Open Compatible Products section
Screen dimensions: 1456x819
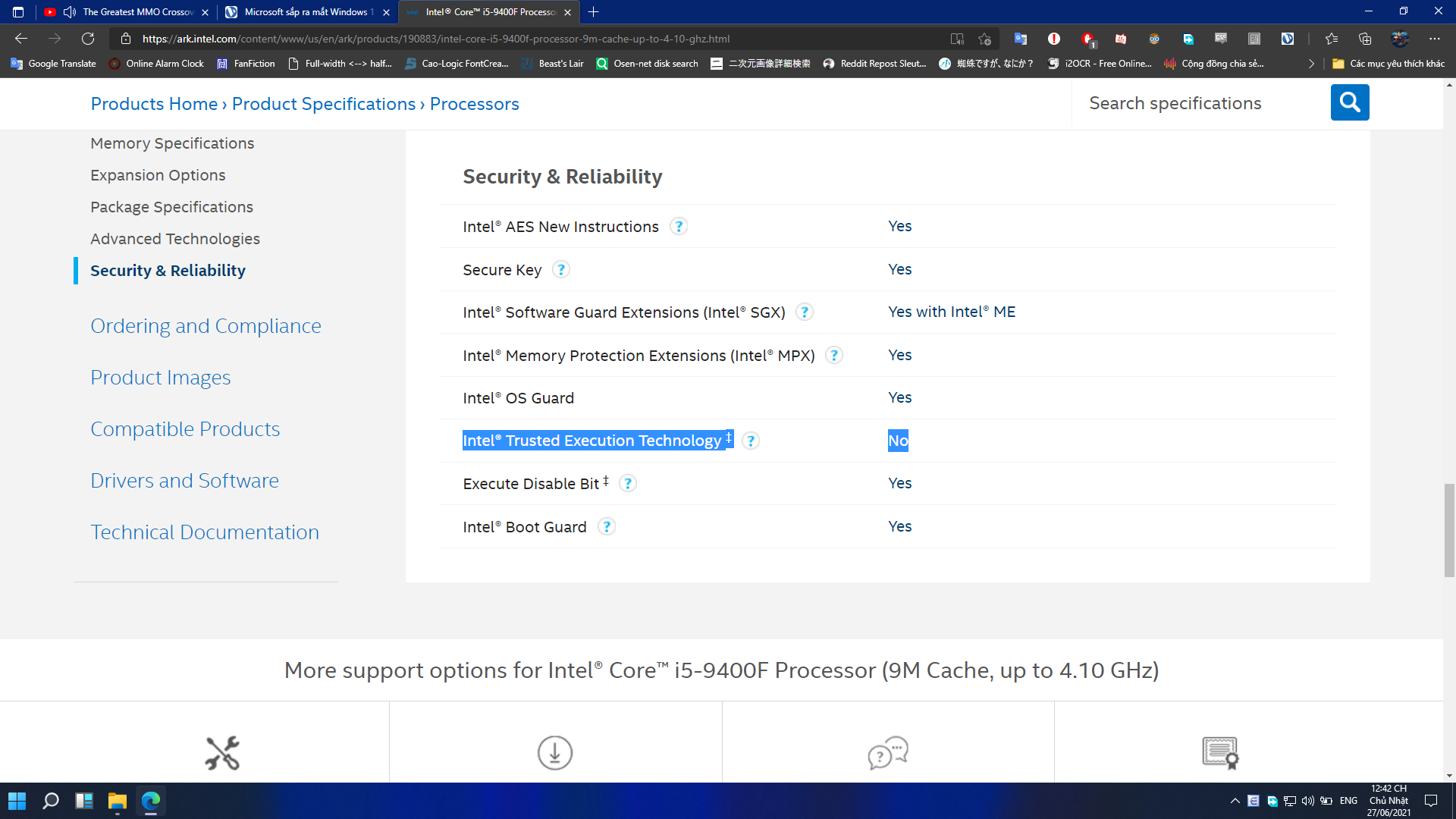tap(185, 429)
